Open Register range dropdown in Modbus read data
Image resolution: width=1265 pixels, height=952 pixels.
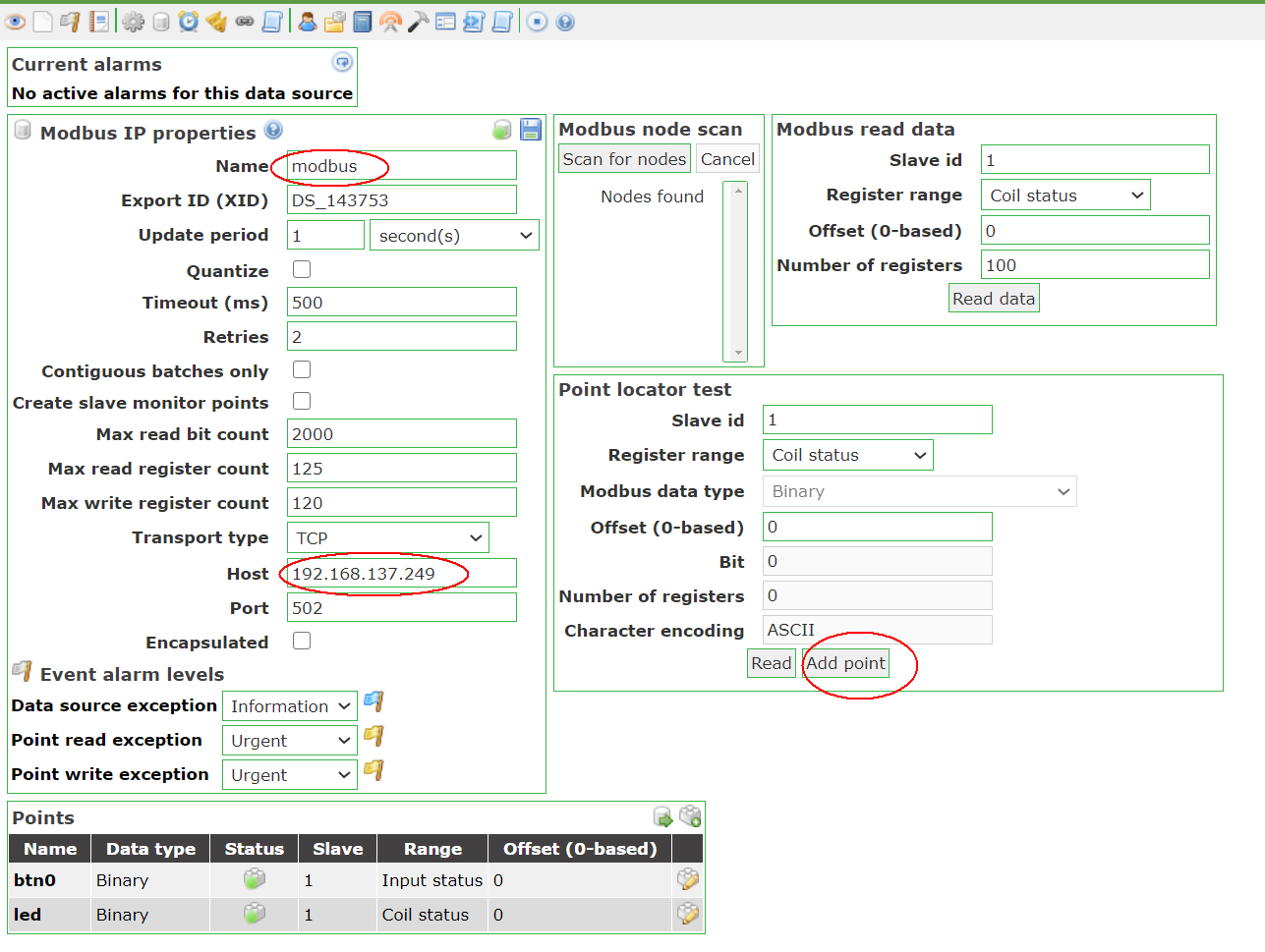tap(1065, 196)
